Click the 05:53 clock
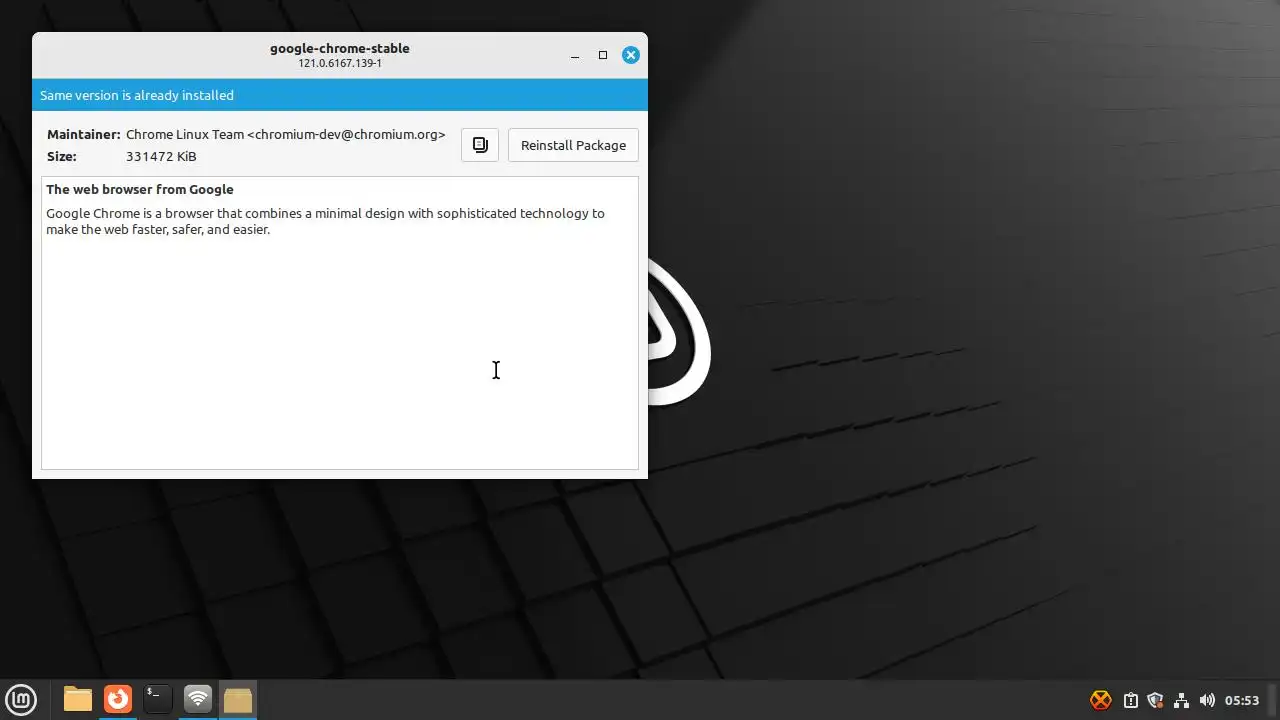Screen dimensions: 1280x720 pyautogui.click(x=1242, y=700)
